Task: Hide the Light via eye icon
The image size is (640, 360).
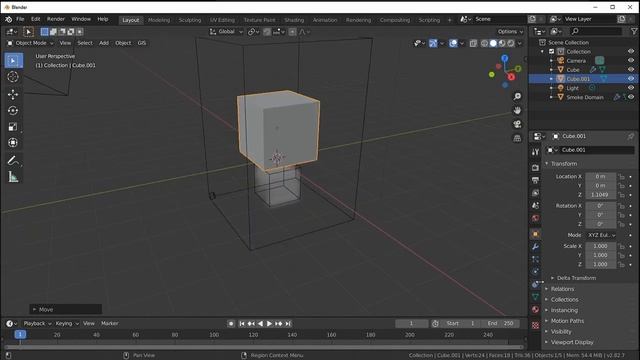Action: pos(631,88)
